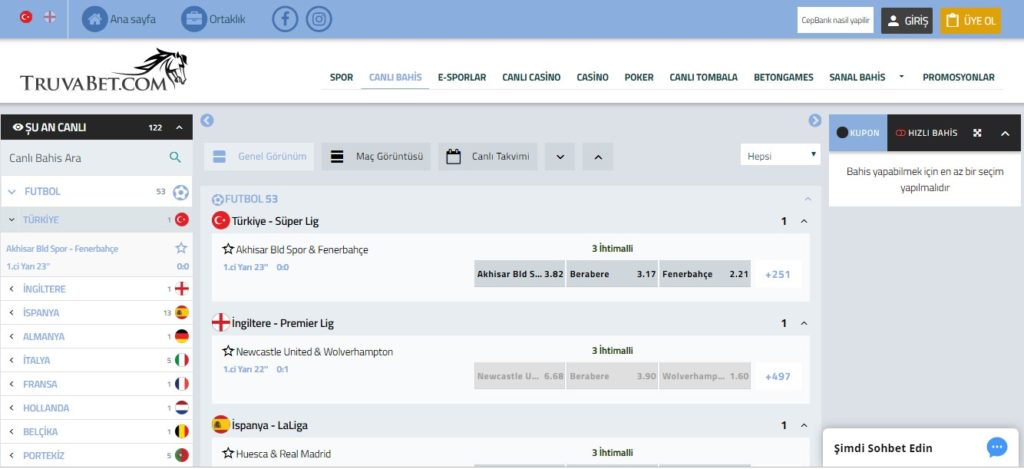The width and height of the screenshot is (1024, 469).
Task: Select Maç Görüntüsü view button
Action: click(x=376, y=157)
